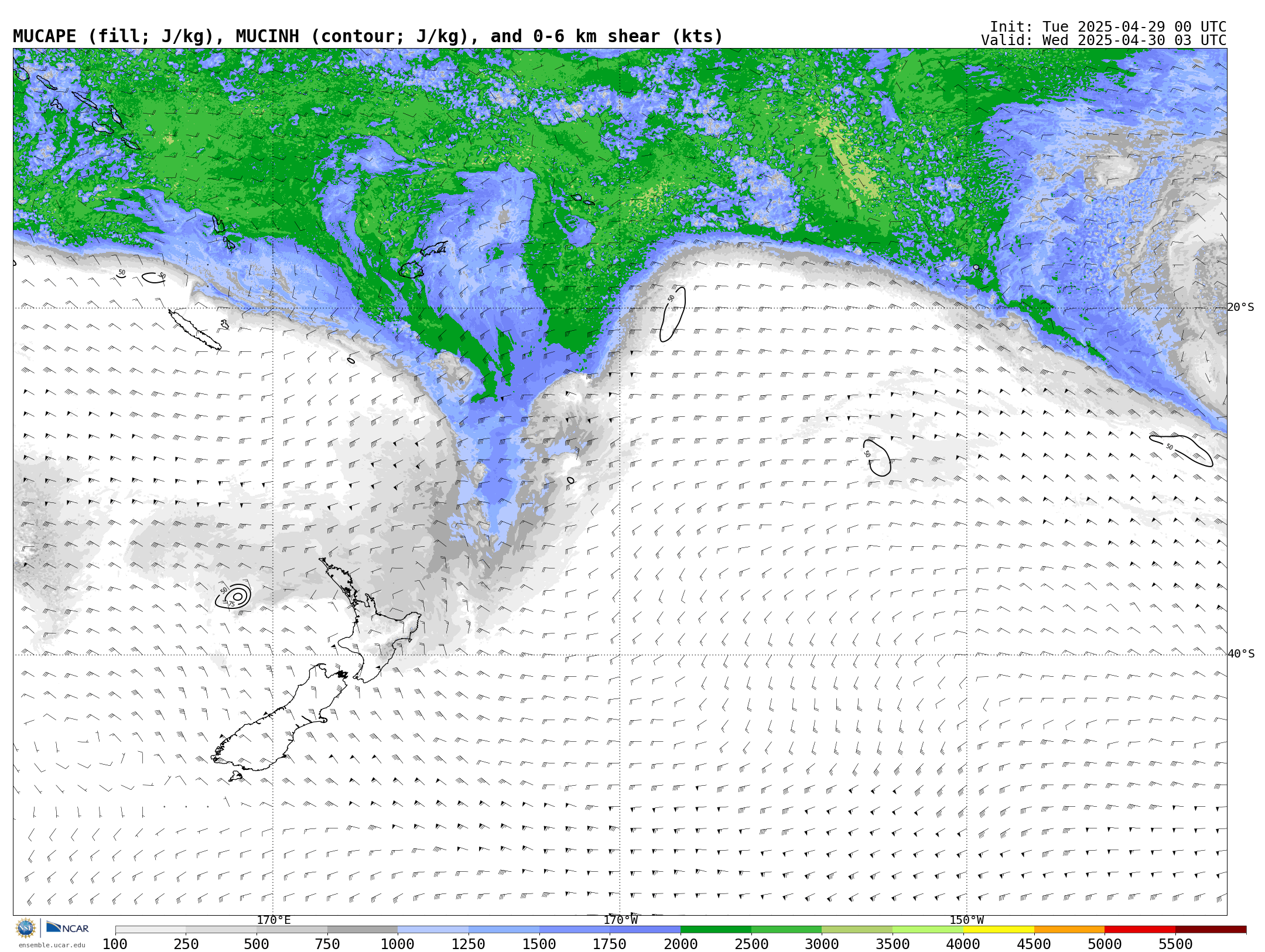This screenshot has width=1265, height=952.
Task: Click the 2500 colorbar tick label
Action: [751, 944]
